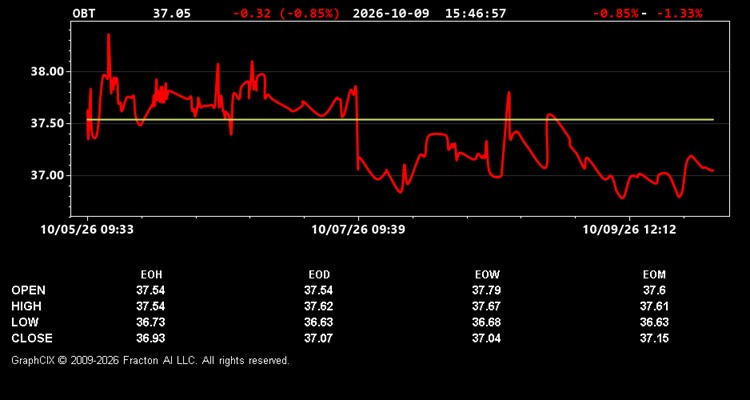This screenshot has height=400, width=750.
Task: Click the 37.50 y-axis label
Action: 47,123
